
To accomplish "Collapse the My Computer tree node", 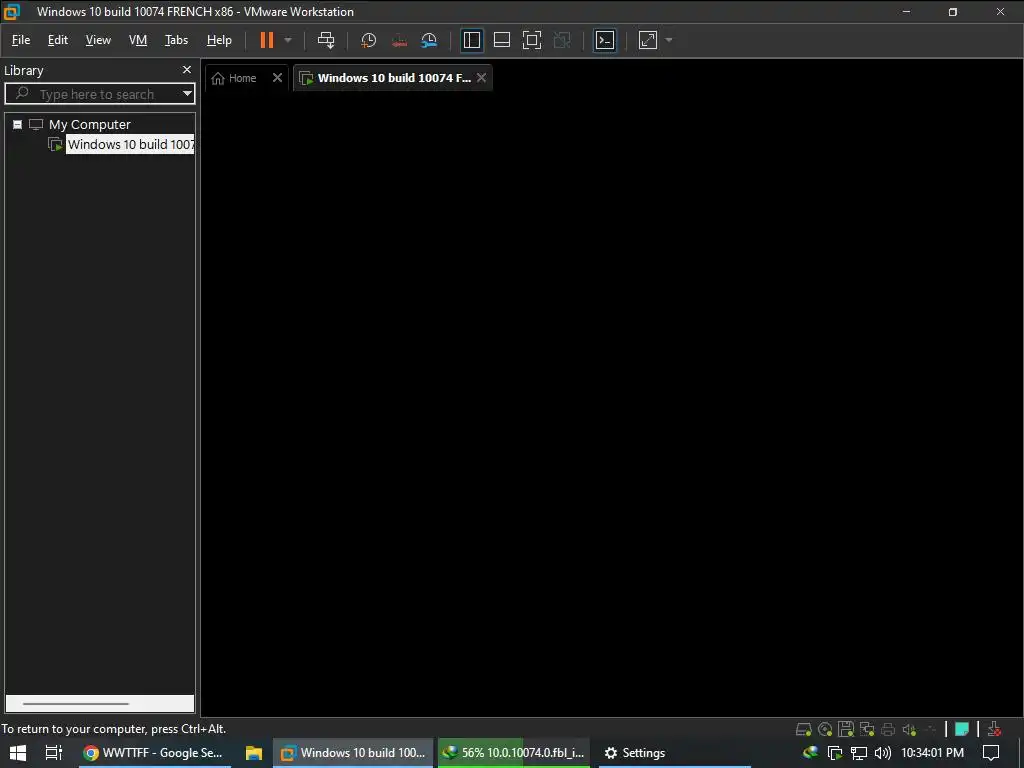I will click(18, 124).
